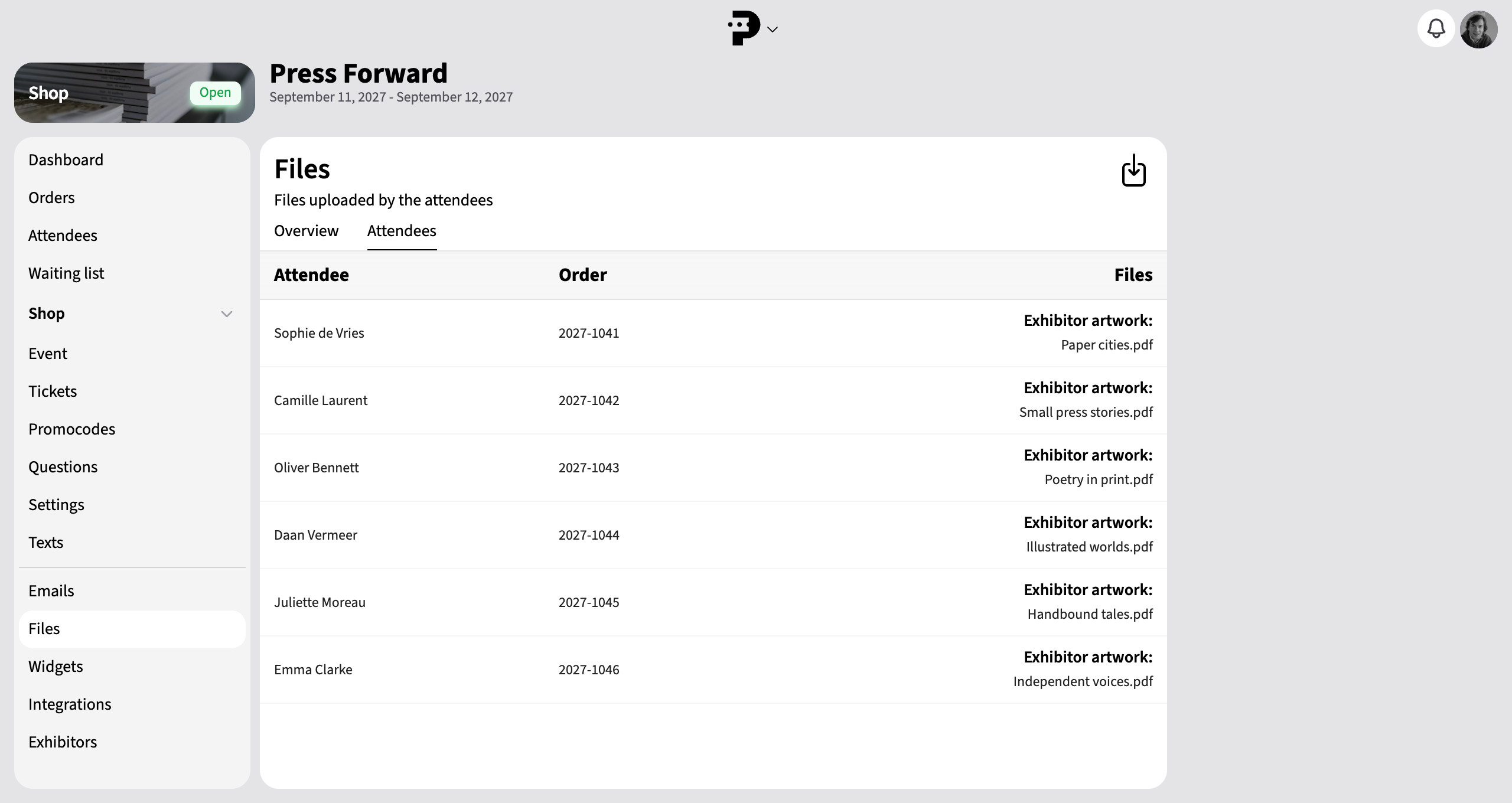Select the Attendees tab in Files
Viewport: 1512px width, 803px height.
402,231
